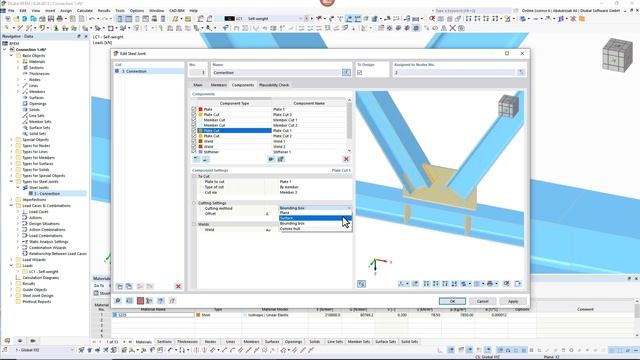640x360 pixels.
Task: Open the Plausibility Check tab
Action: coord(274,85)
